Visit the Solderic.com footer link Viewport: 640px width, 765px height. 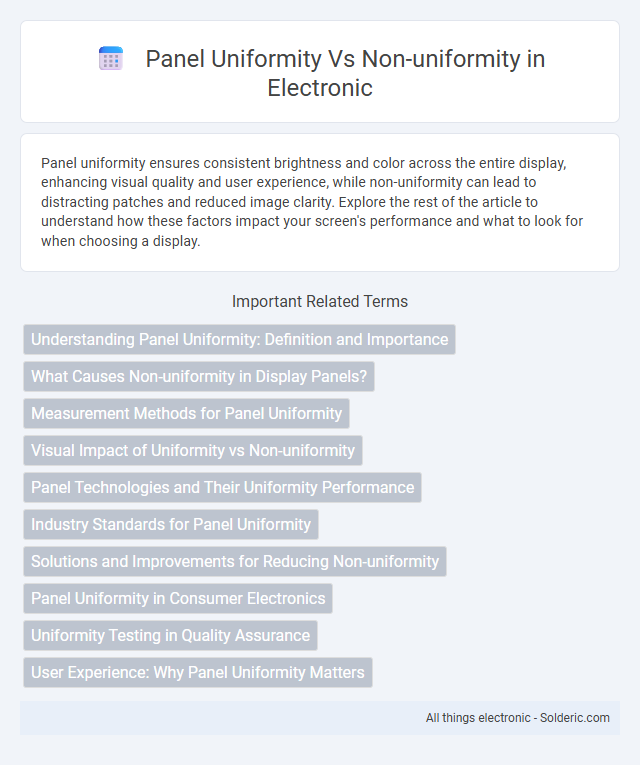point(575,718)
